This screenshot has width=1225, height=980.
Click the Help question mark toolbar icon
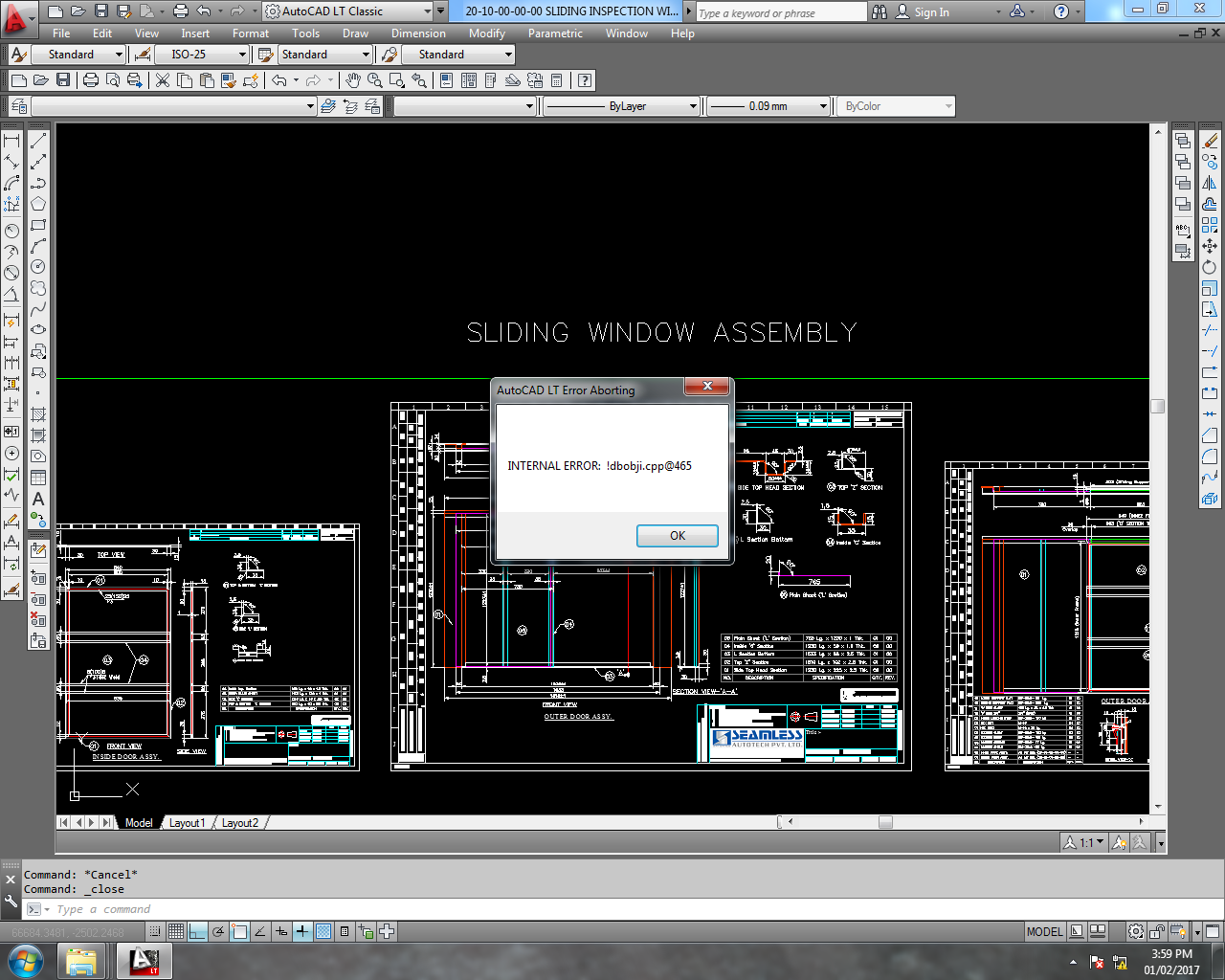click(585, 80)
